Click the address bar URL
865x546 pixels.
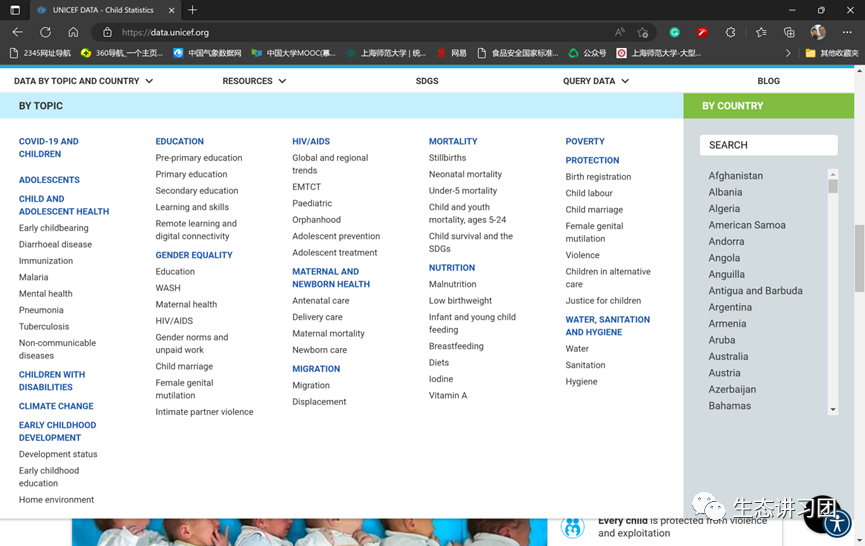165,33
